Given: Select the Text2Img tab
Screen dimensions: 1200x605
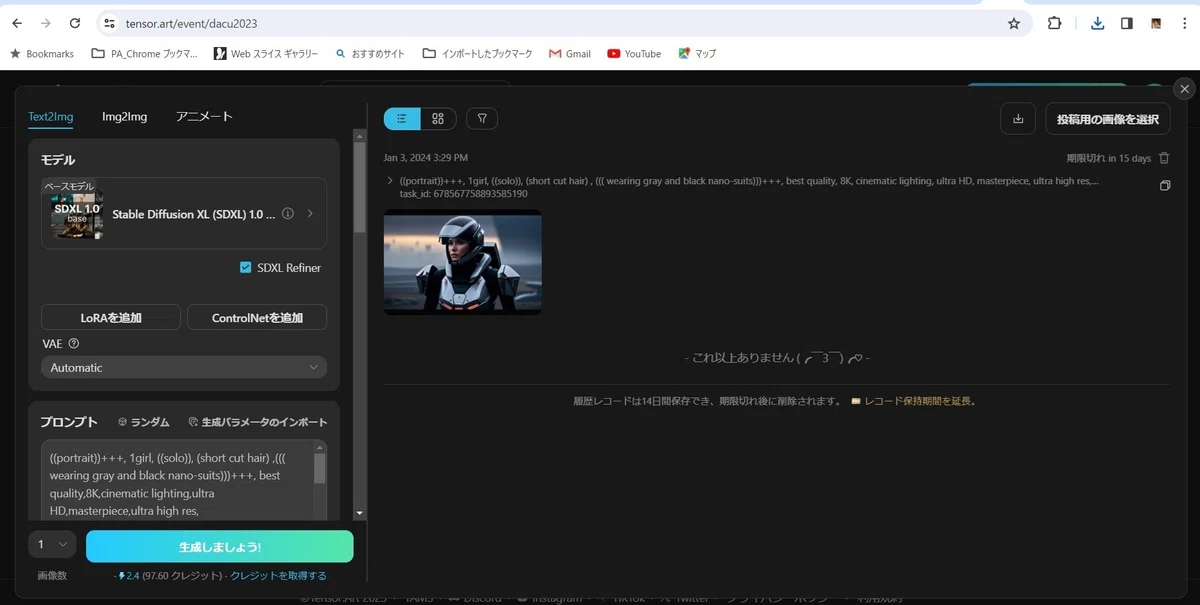Looking at the screenshot, I should point(51,117).
